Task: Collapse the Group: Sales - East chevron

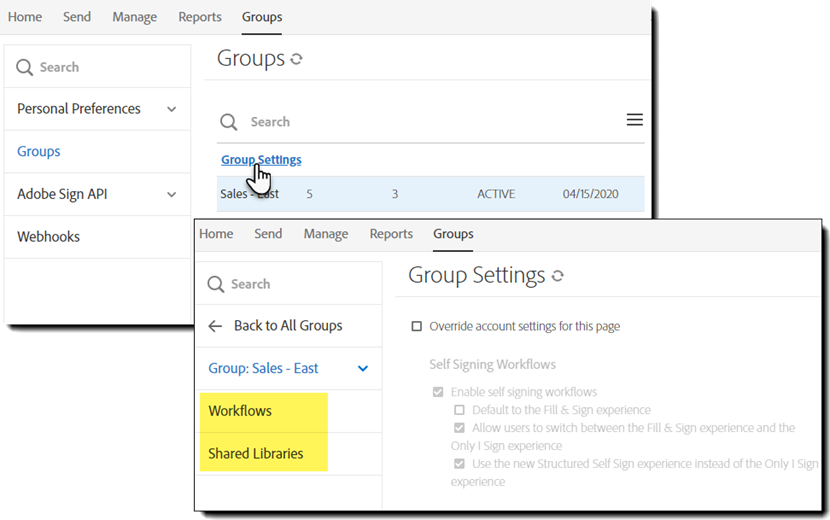Action: [x=363, y=369]
